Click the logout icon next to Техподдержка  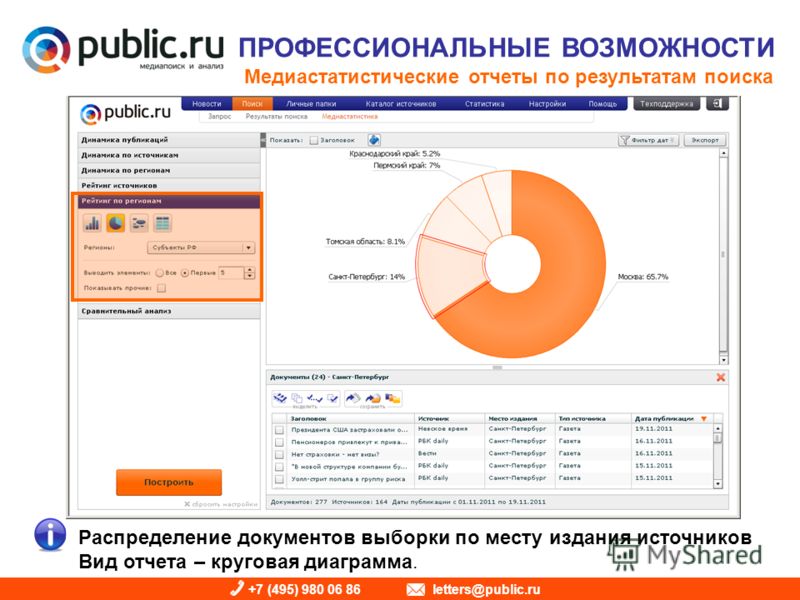(717, 104)
